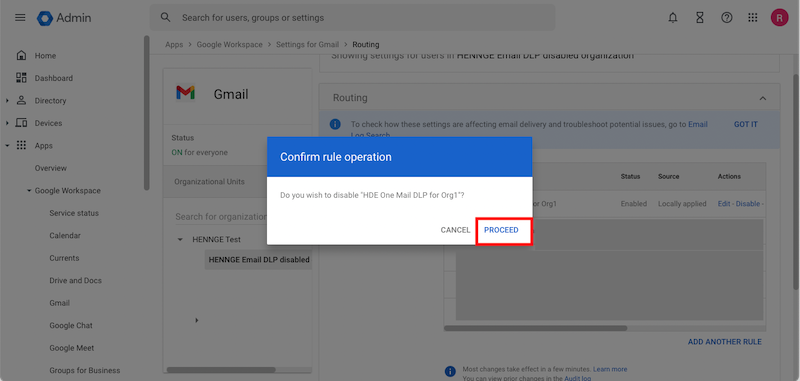Click the Edit action link
Screen dimensions: 800x381
(x=724, y=204)
